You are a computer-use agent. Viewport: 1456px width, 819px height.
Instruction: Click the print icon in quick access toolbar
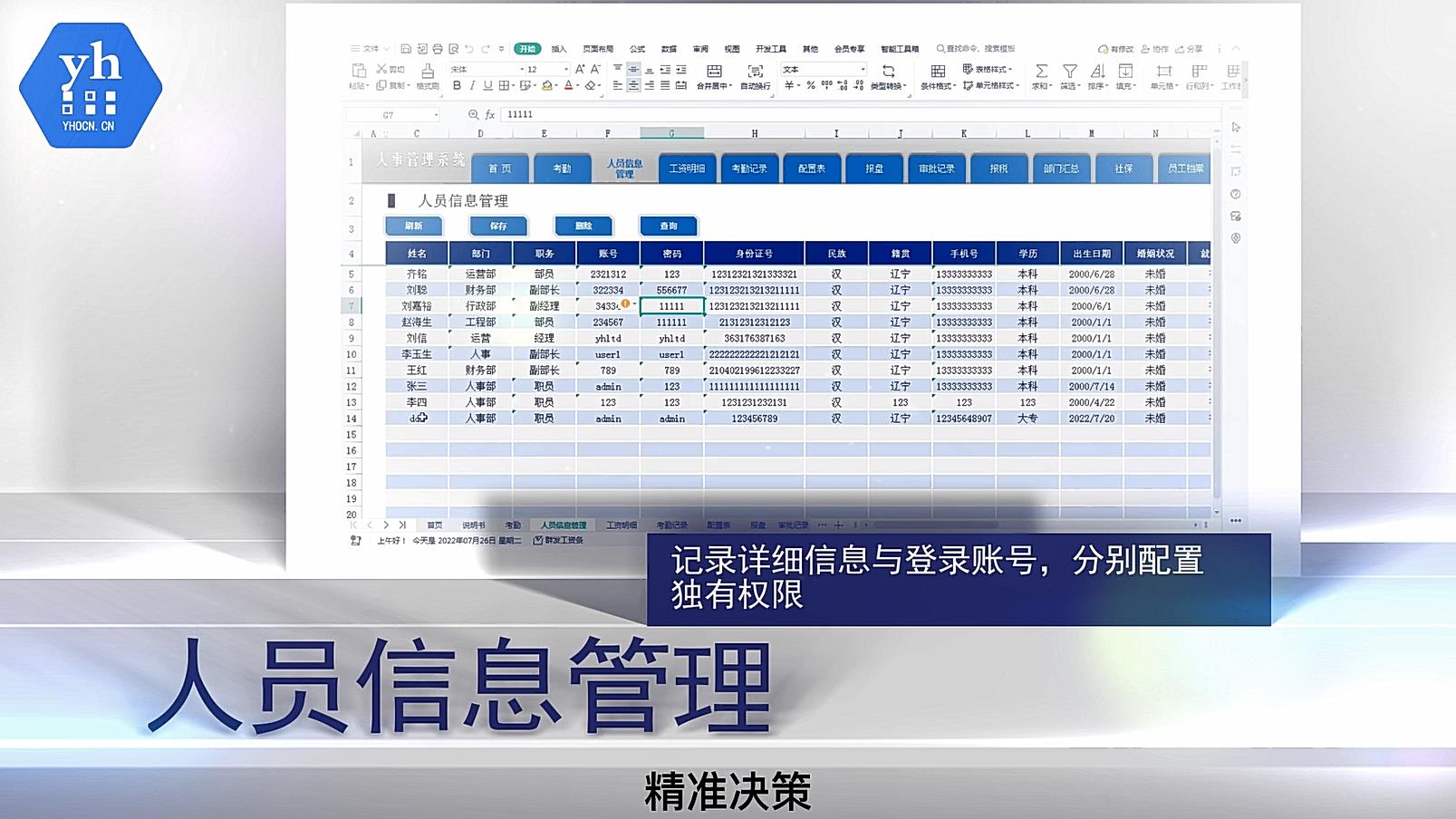[438, 49]
